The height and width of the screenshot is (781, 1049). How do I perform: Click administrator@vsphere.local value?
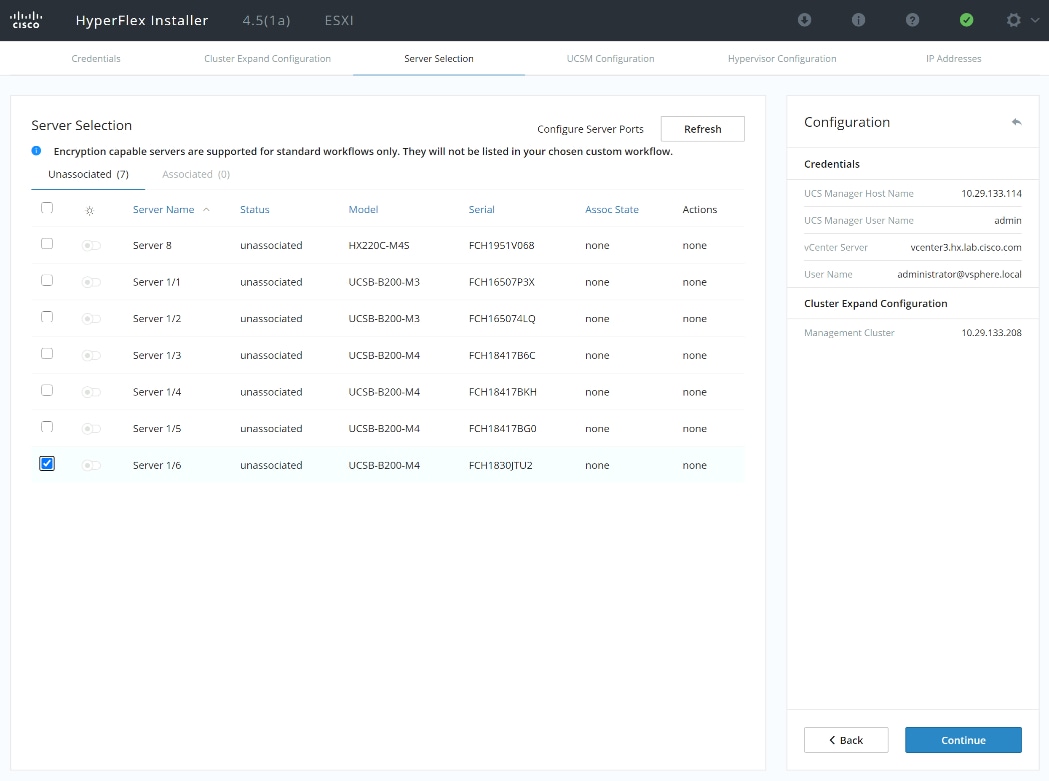pos(959,274)
